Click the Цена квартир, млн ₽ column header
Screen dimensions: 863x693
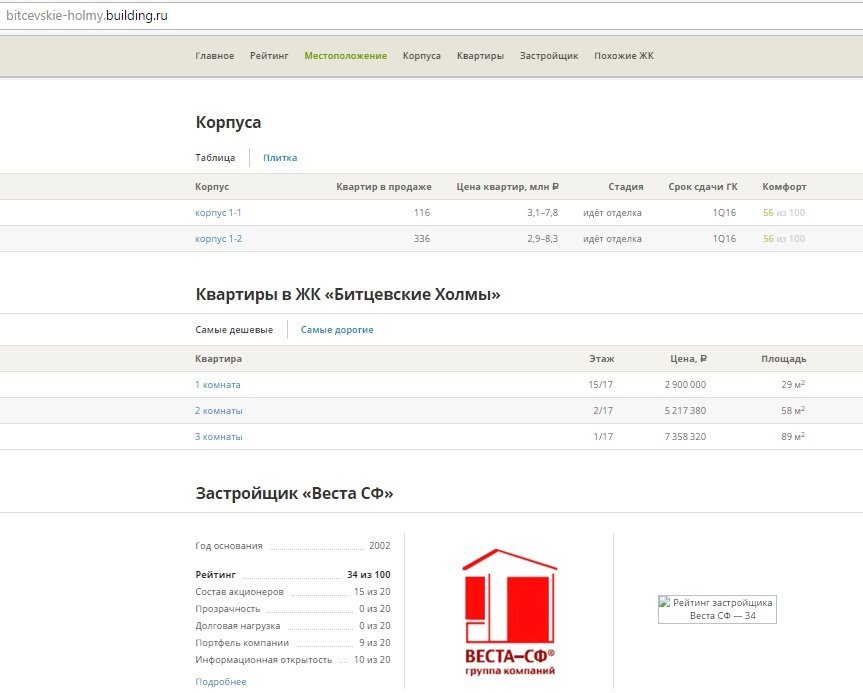(507, 187)
